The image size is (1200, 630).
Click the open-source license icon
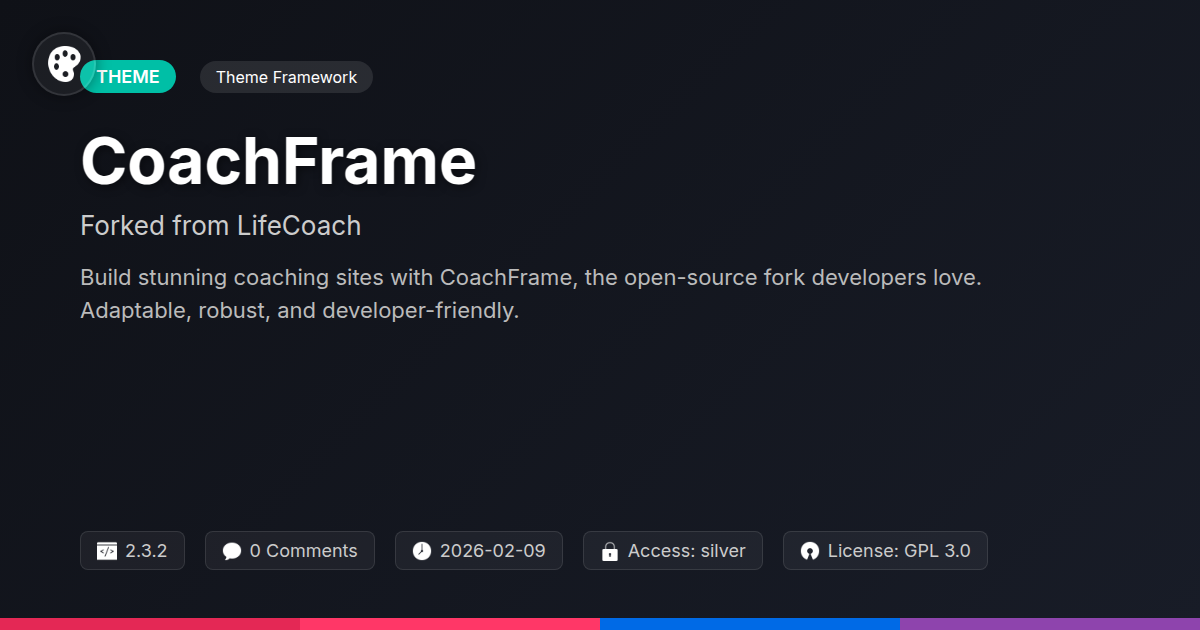point(810,551)
